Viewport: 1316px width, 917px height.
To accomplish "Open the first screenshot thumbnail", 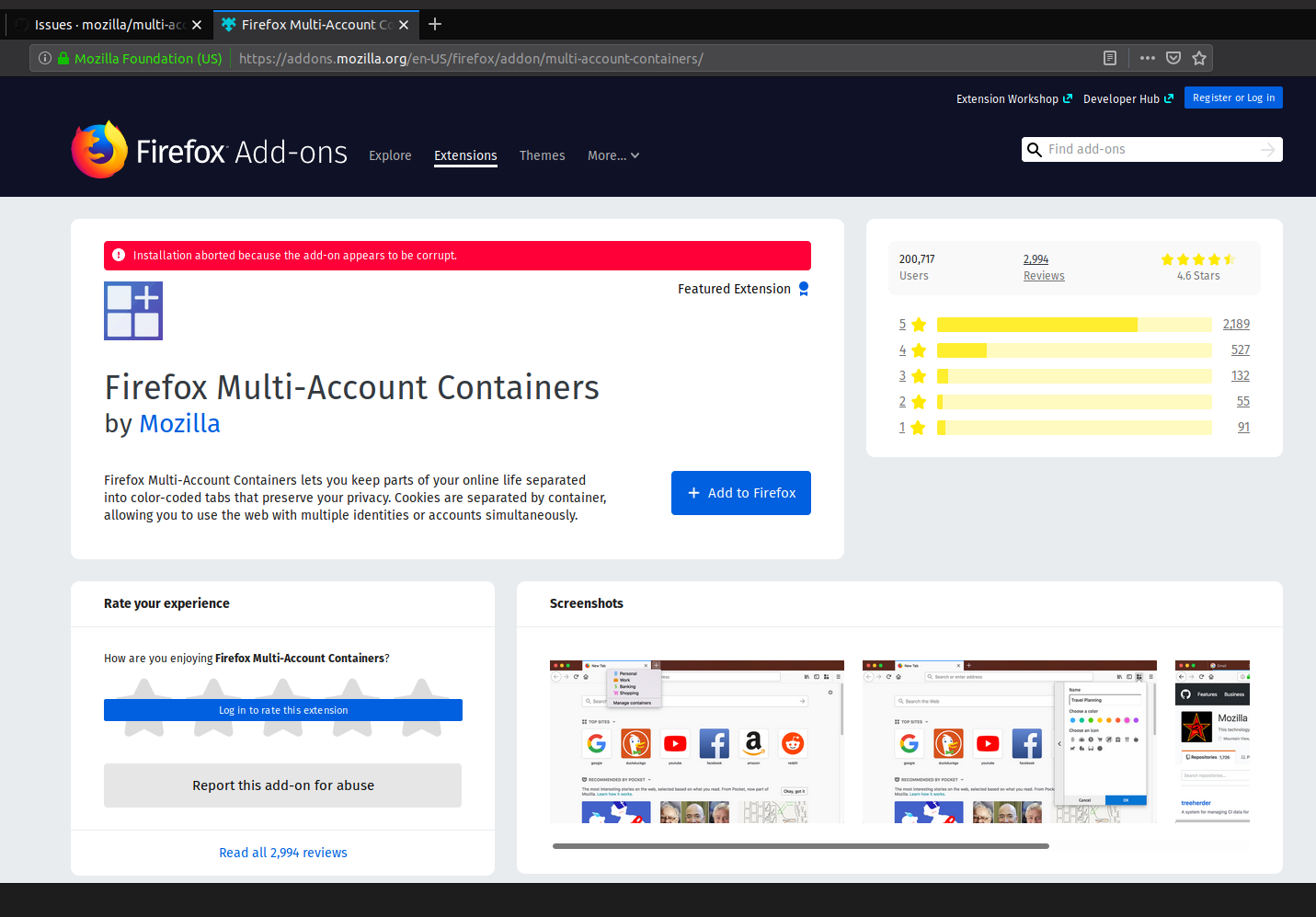I will 696,741.
